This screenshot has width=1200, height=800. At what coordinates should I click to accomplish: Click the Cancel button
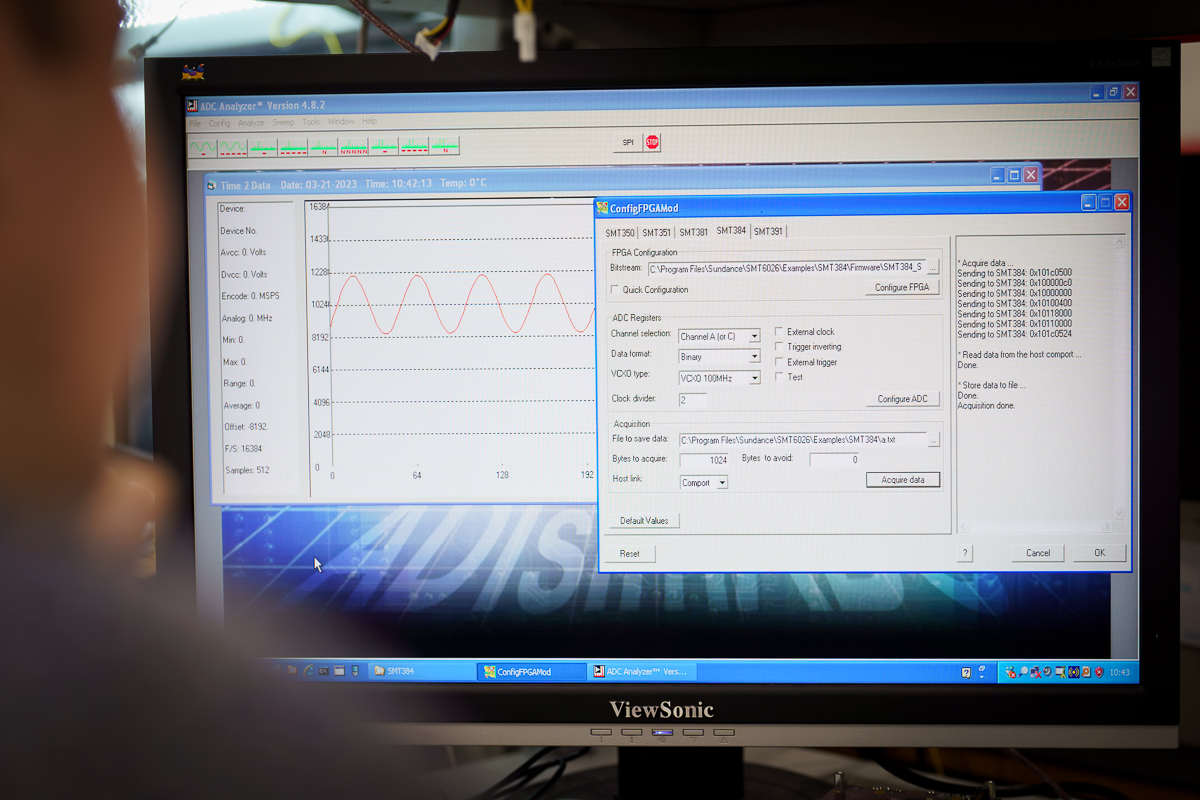1038,553
